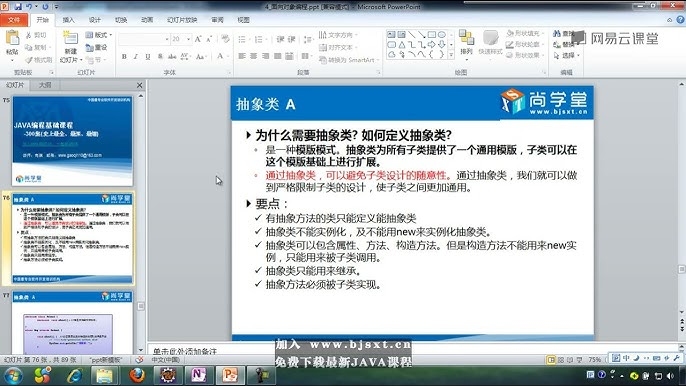686x386 pixels.
Task: Switch to the Slide Show (幻灯片放映) tab
Action: pos(182,20)
